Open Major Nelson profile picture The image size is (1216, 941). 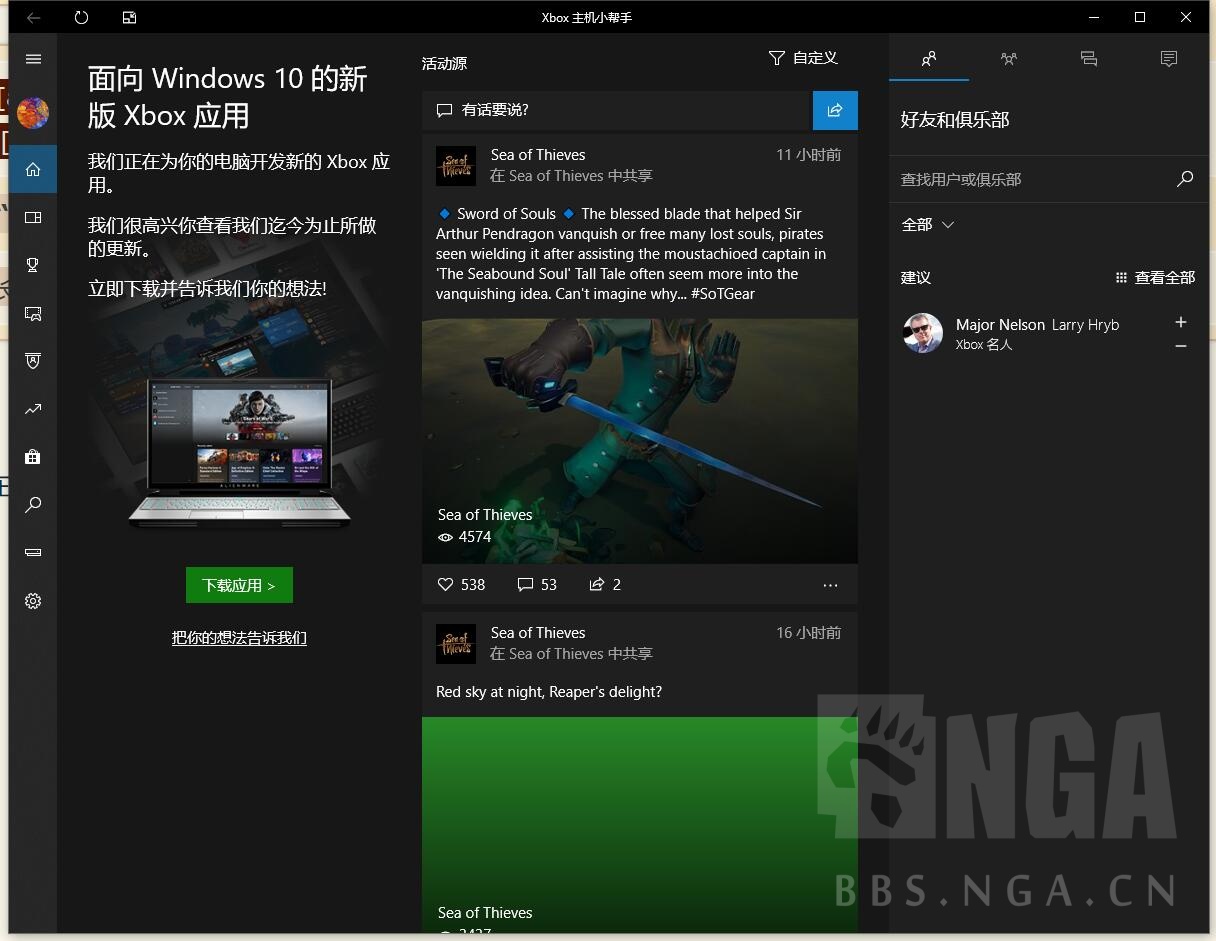(923, 333)
